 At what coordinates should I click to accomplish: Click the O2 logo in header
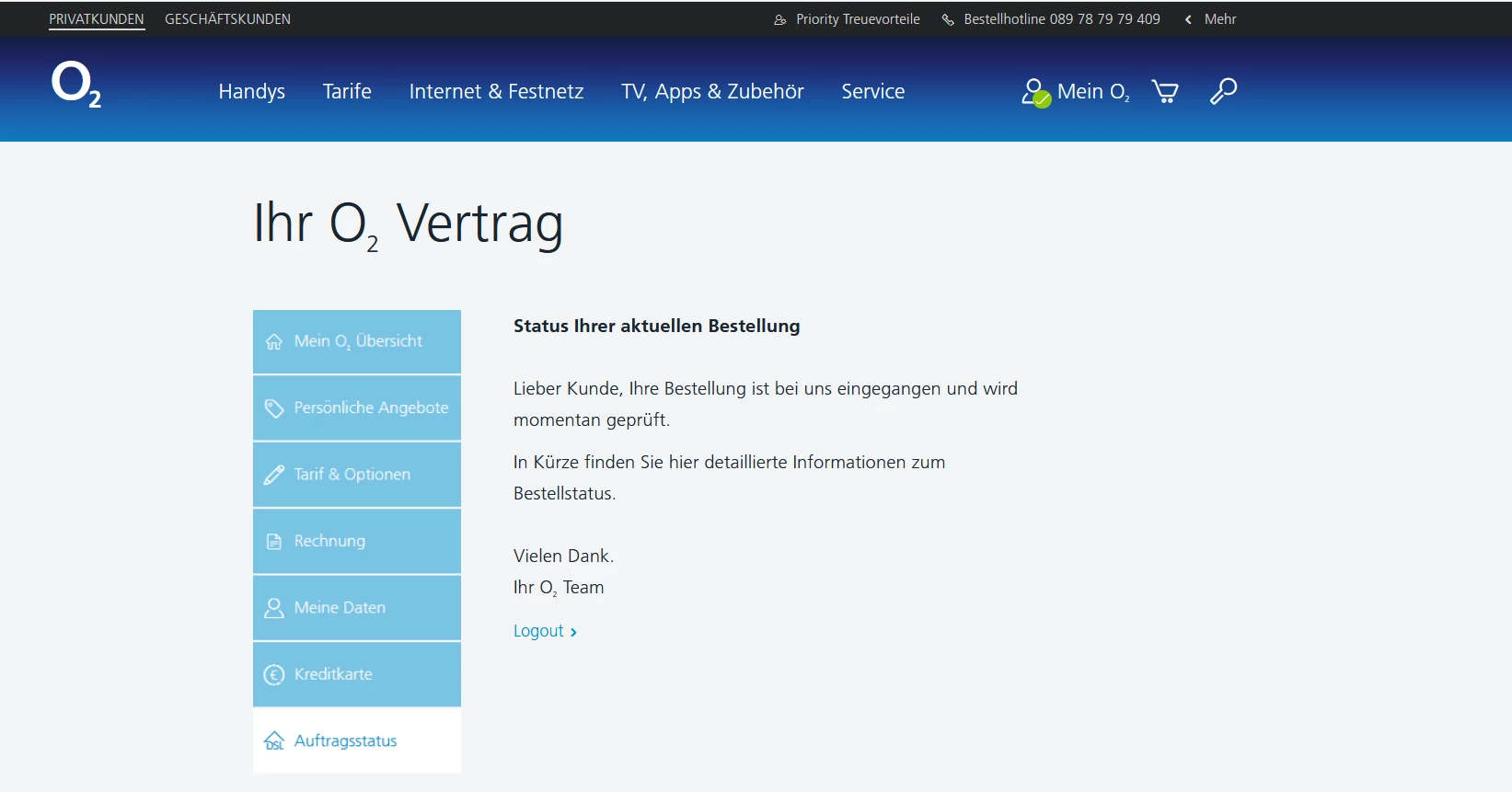(x=76, y=85)
